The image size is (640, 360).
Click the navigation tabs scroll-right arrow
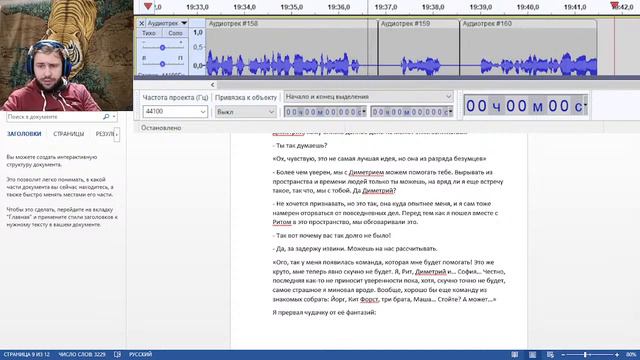(x=117, y=134)
